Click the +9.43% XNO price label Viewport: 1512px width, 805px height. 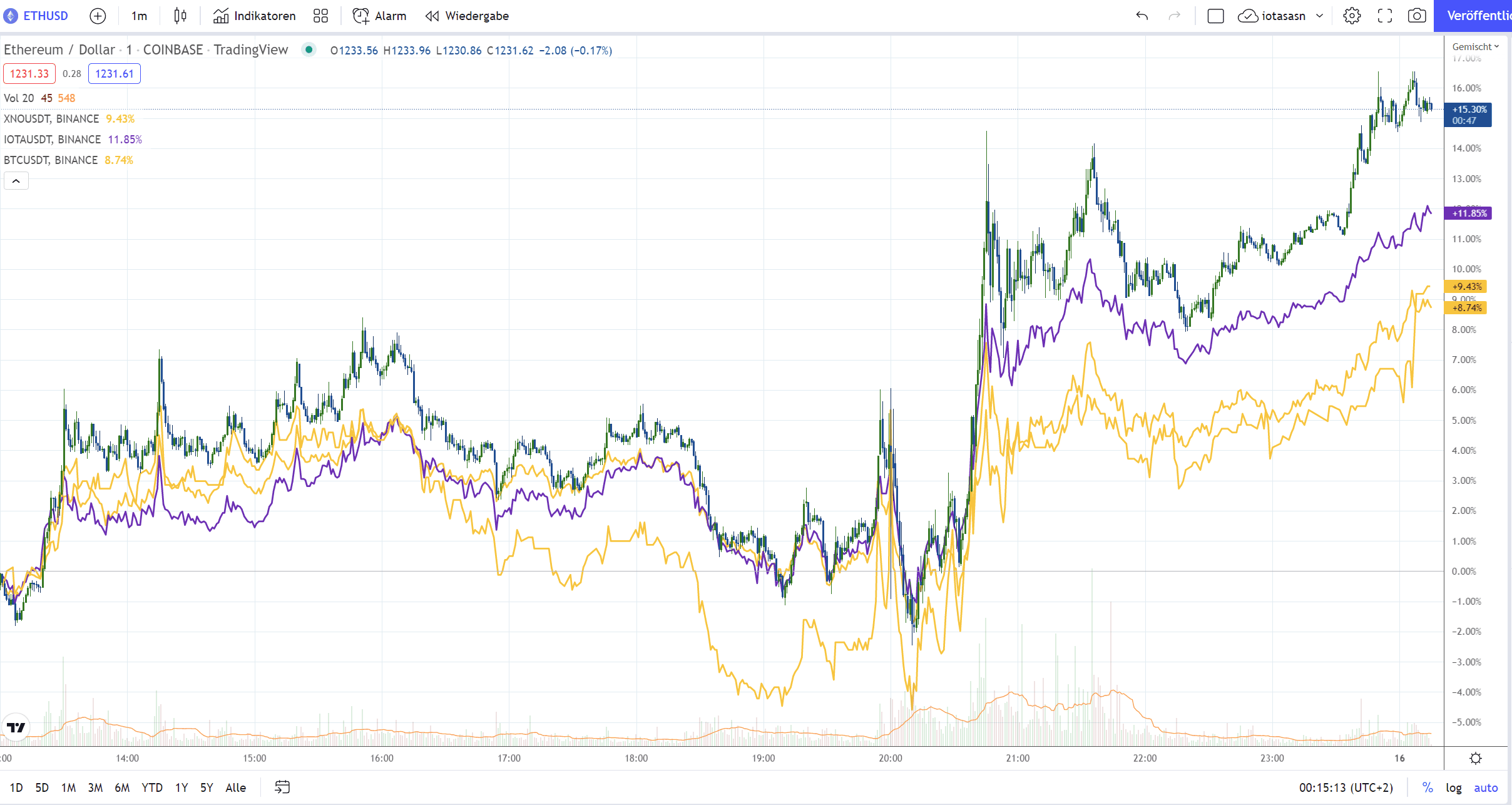1466,287
